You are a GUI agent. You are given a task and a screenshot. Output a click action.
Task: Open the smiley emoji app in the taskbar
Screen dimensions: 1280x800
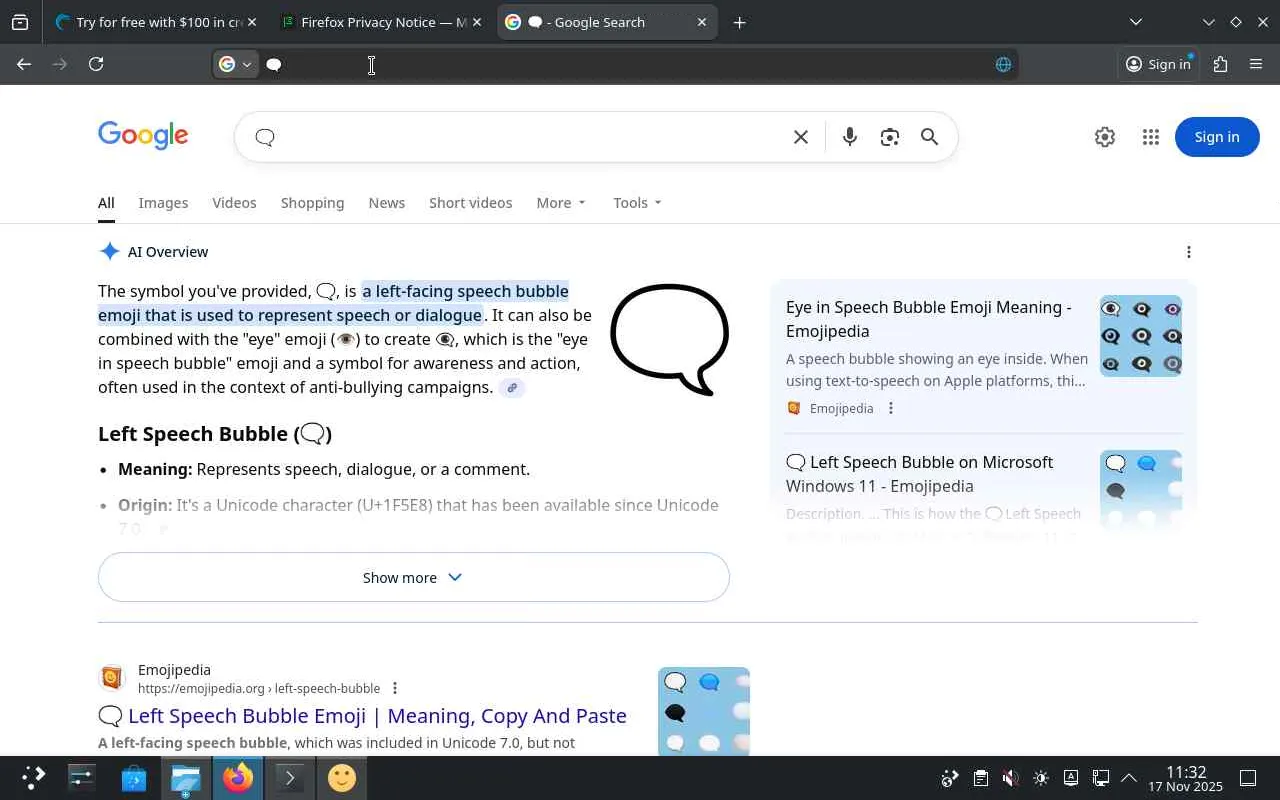pyautogui.click(x=342, y=778)
